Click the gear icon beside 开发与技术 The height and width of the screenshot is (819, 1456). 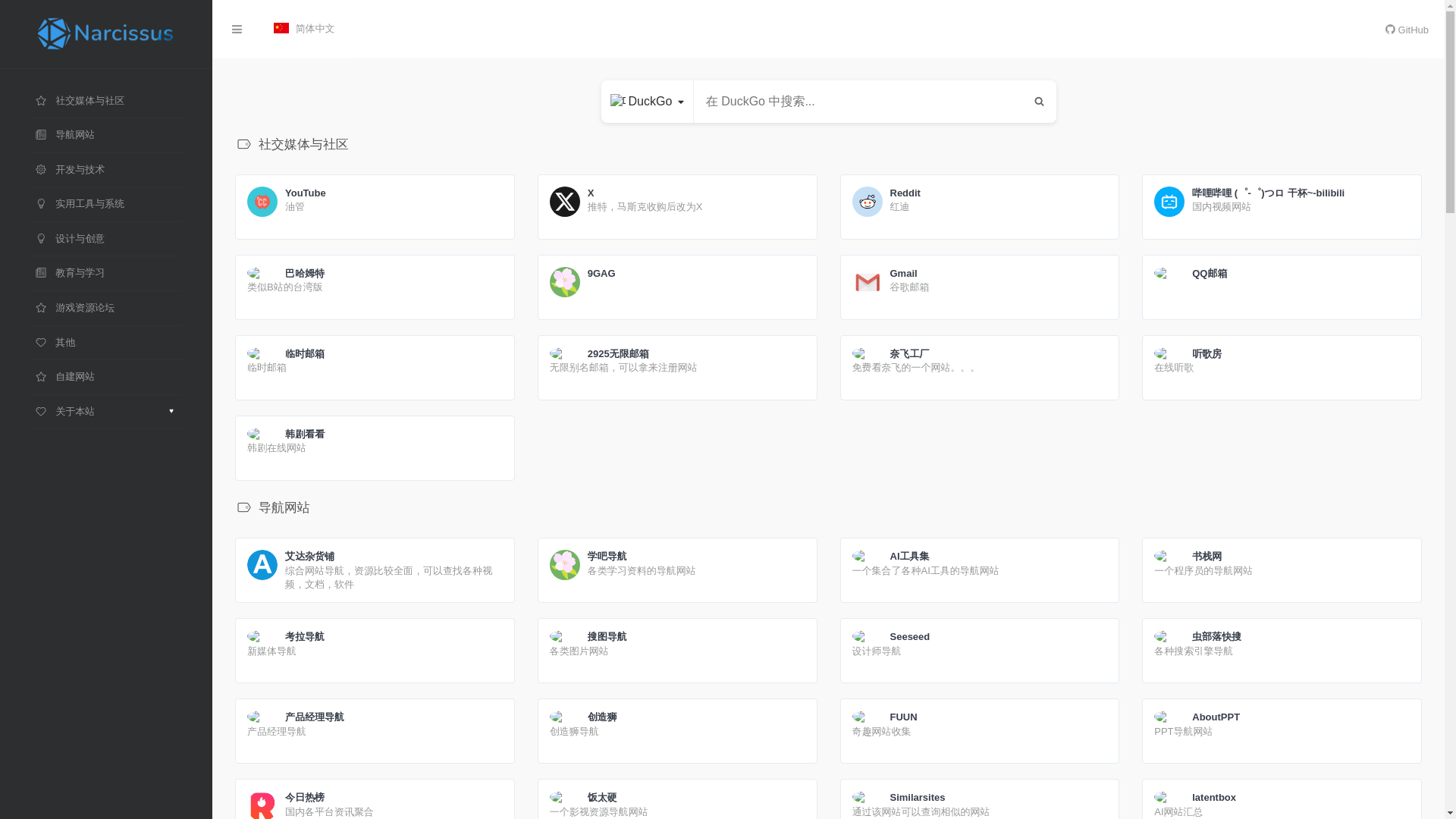[41, 170]
